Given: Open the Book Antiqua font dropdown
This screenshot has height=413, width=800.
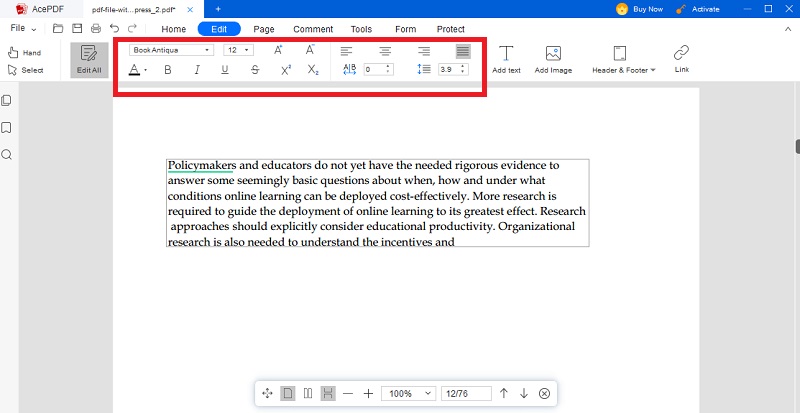Looking at the screenshot, I should pyautogui.click(x=171, y=50).
